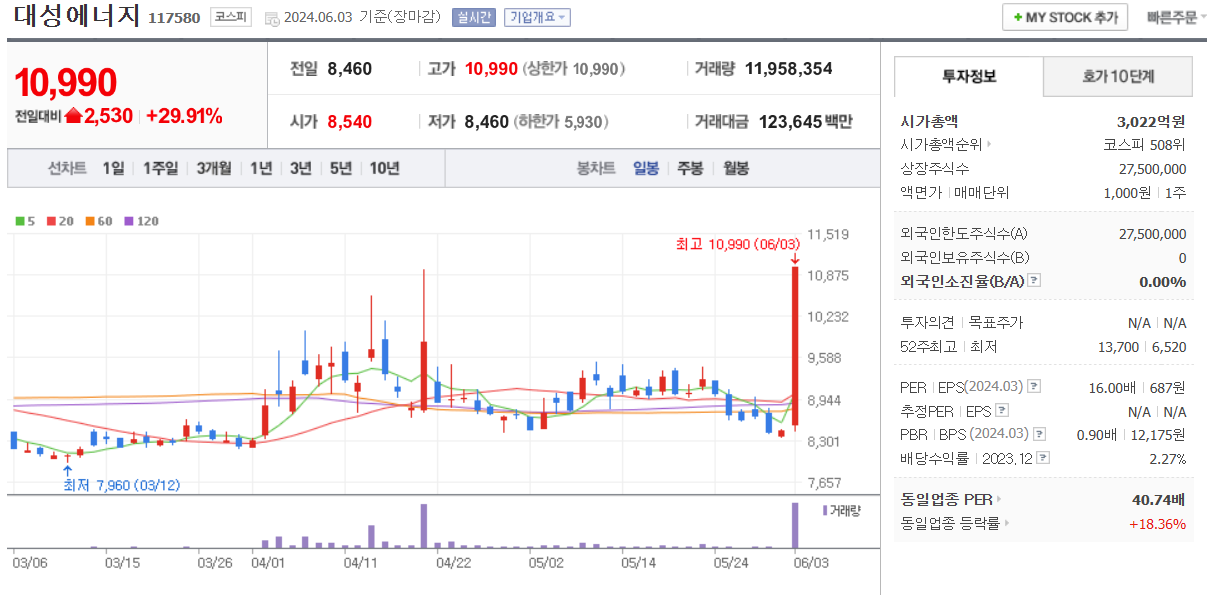The height and width of the screenshot is (595, 1207).
Task: Click the arrow next to 동일업종 PER
Action: (998, 499)
